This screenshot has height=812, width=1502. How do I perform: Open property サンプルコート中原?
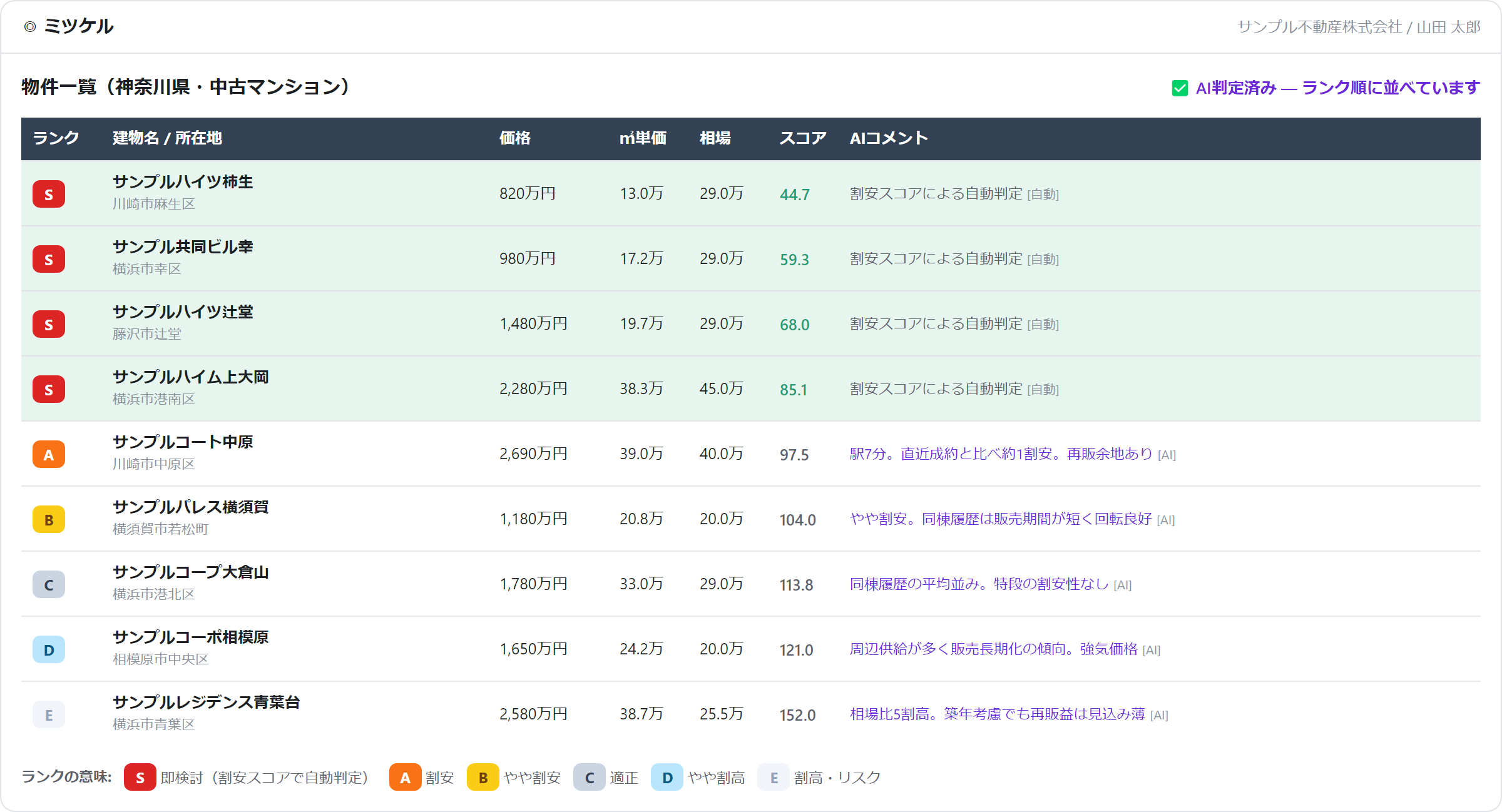pyautogui.click(x=183, y=442)
